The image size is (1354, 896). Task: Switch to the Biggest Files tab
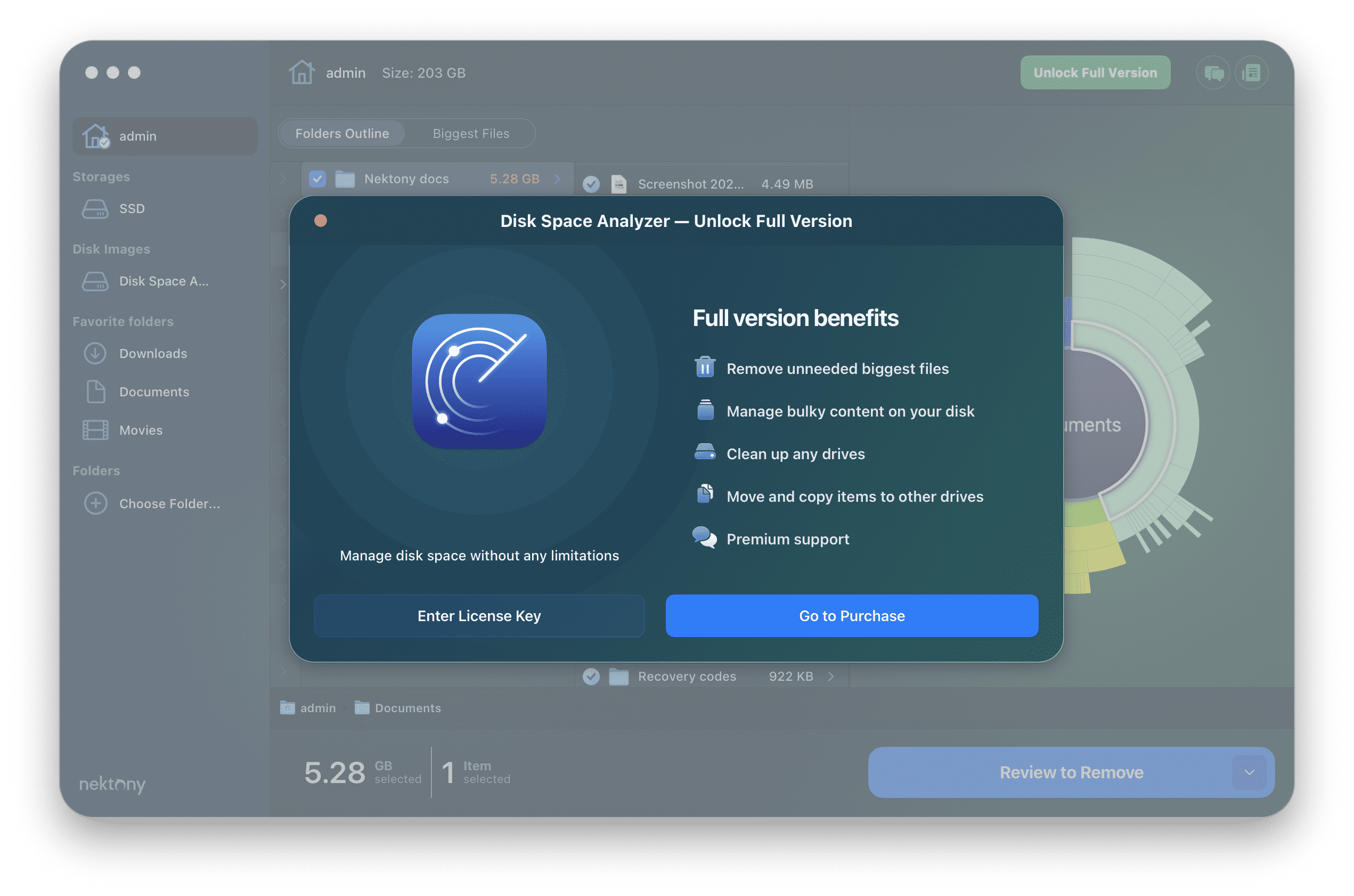click(471, 133)
